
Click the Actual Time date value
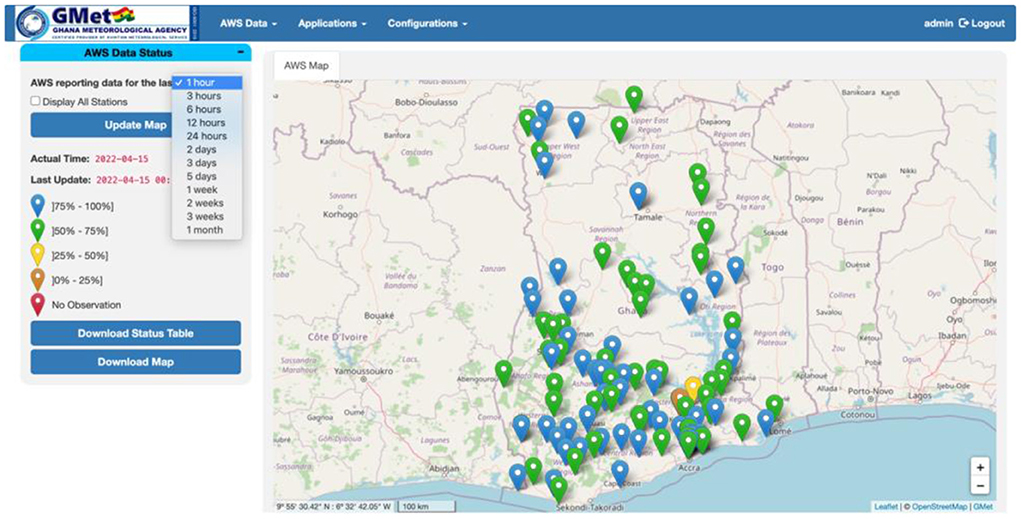click(x=122, y=159)
